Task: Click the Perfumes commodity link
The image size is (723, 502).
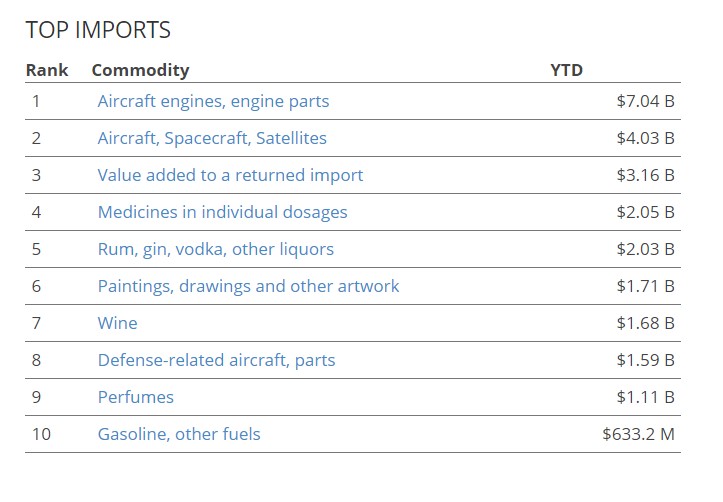Action: coord(136,397)
